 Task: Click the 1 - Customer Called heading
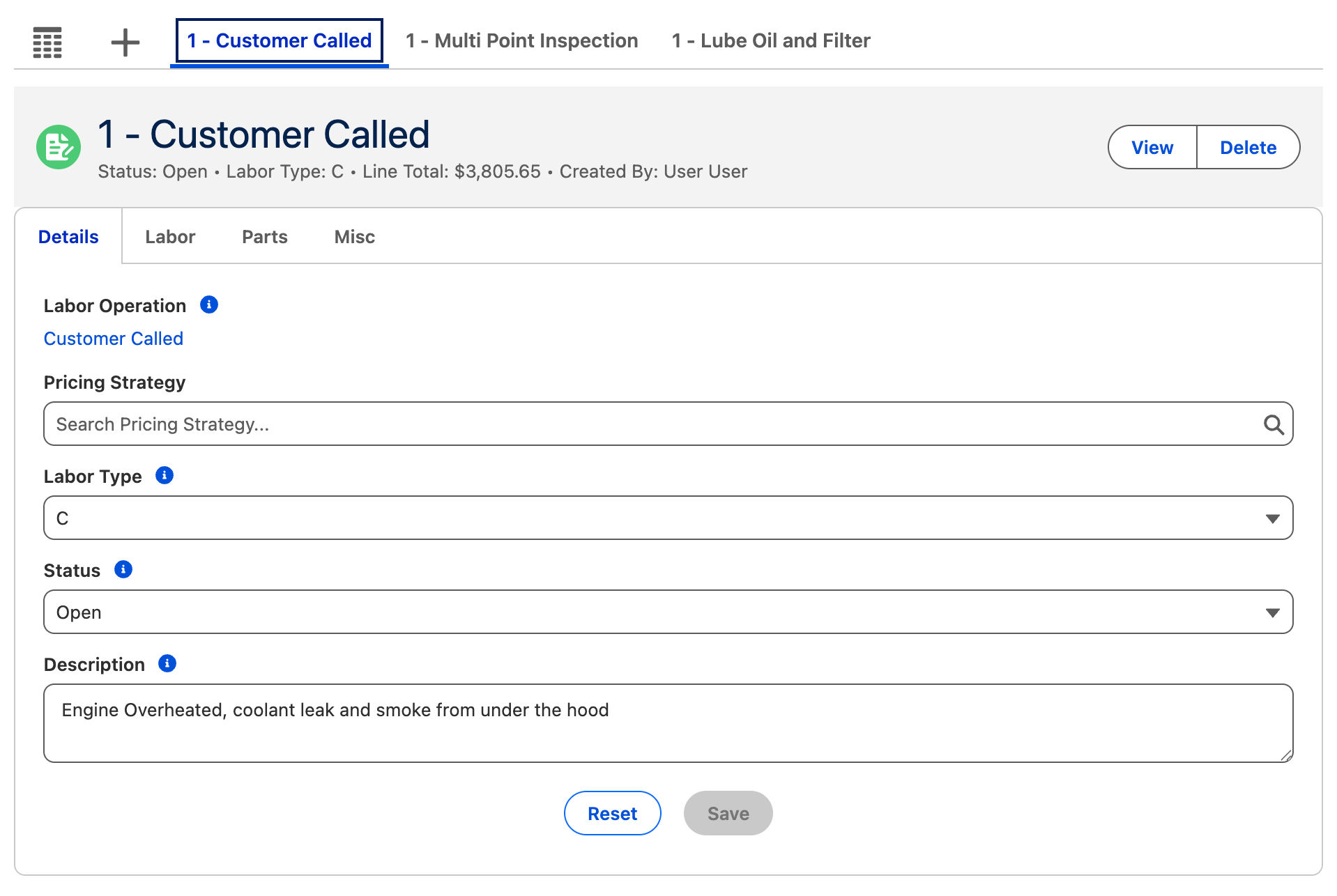click(263, 134)
